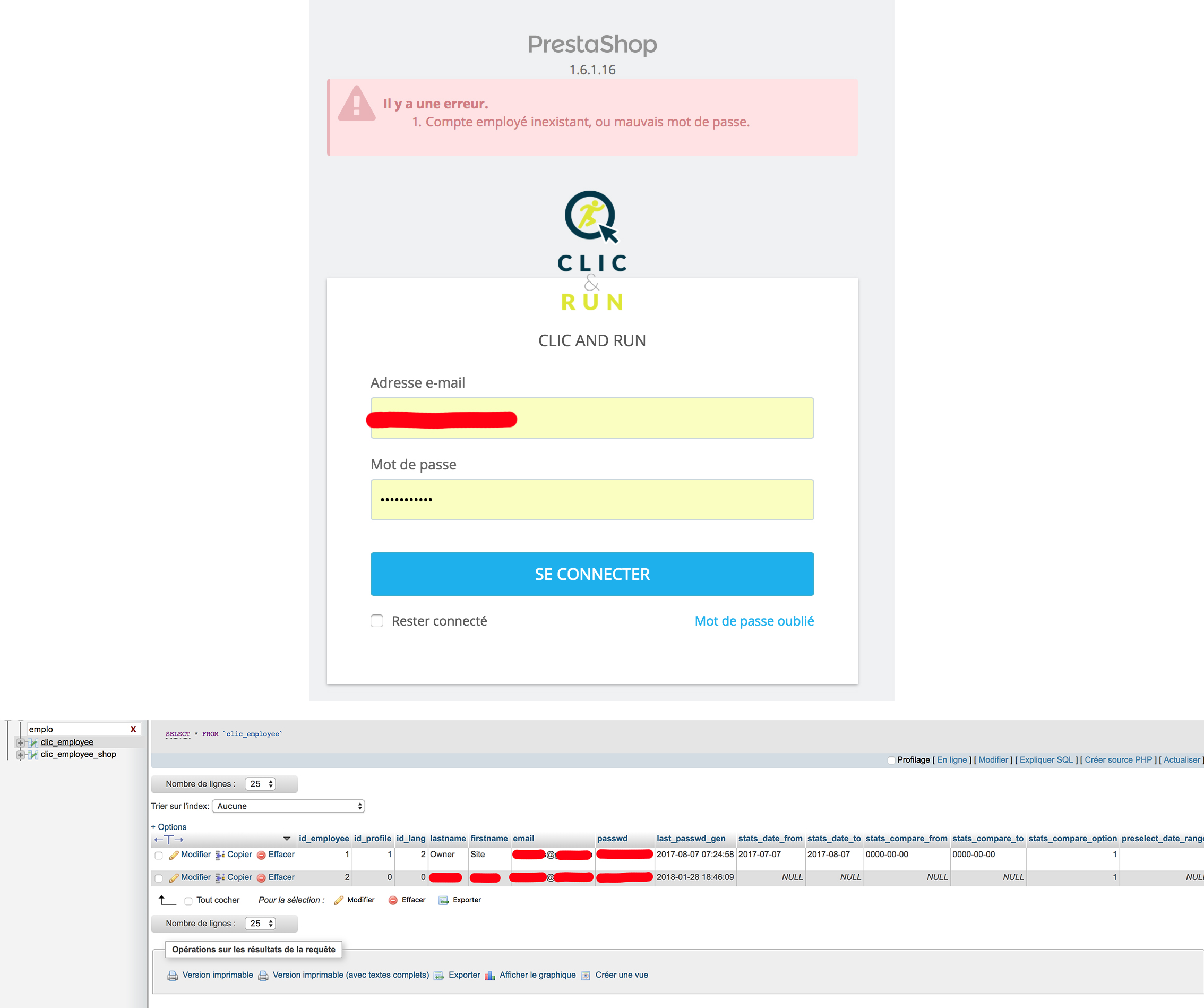The image size is (1204, 1008).
Task: Click the Exporter icon beside Pour la sélection
Action: (444, 901)
